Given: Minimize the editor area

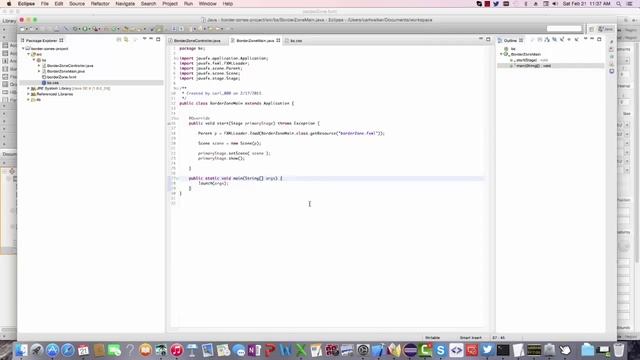Looking at the screenshot, I should [481, 39].
